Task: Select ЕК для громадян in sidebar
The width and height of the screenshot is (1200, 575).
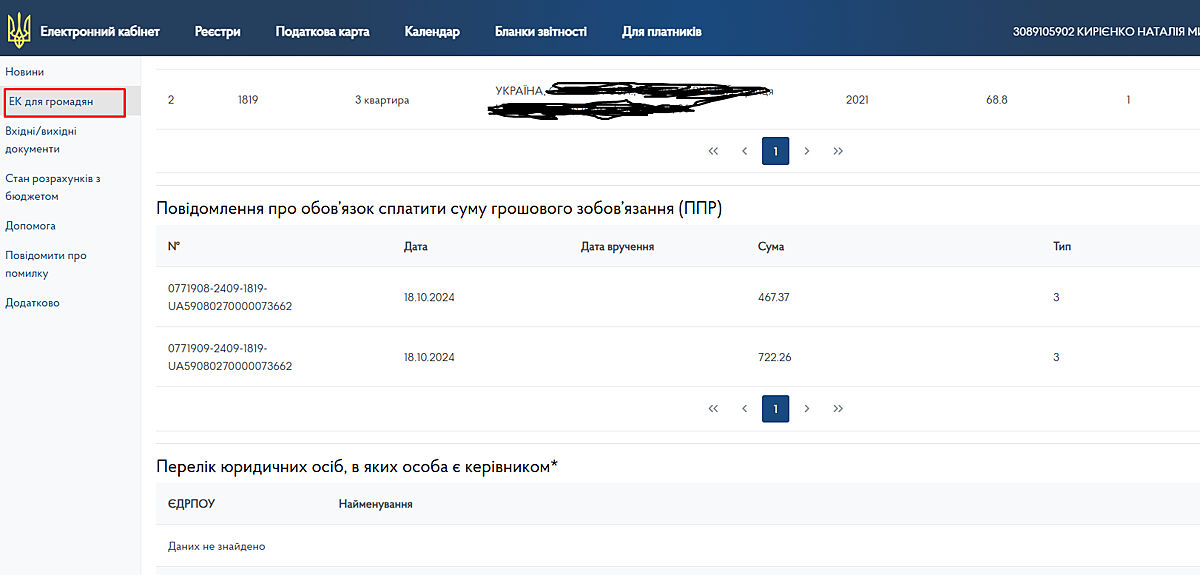Action: click(51, 102)
